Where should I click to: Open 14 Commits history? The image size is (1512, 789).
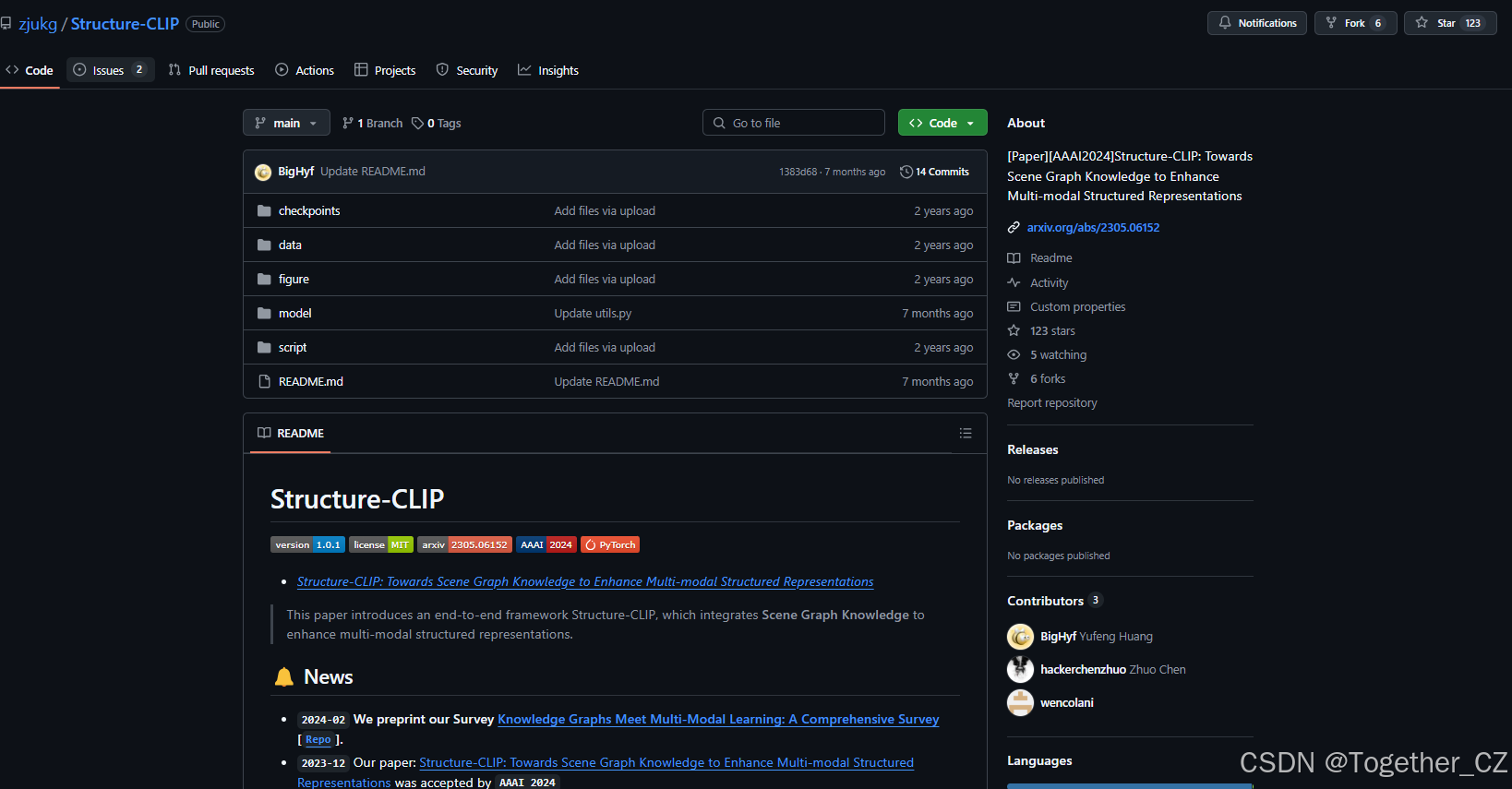pos(935,172)
